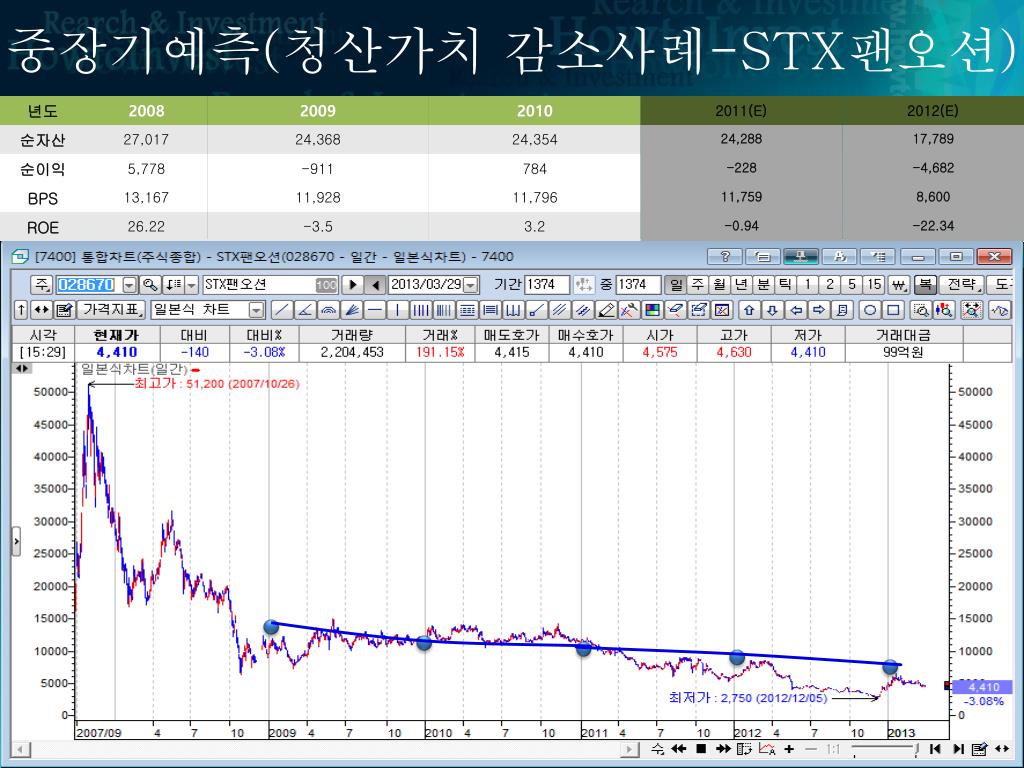
Task: Select the rectangle drawing tool
Action: click(x=893, y=310)
